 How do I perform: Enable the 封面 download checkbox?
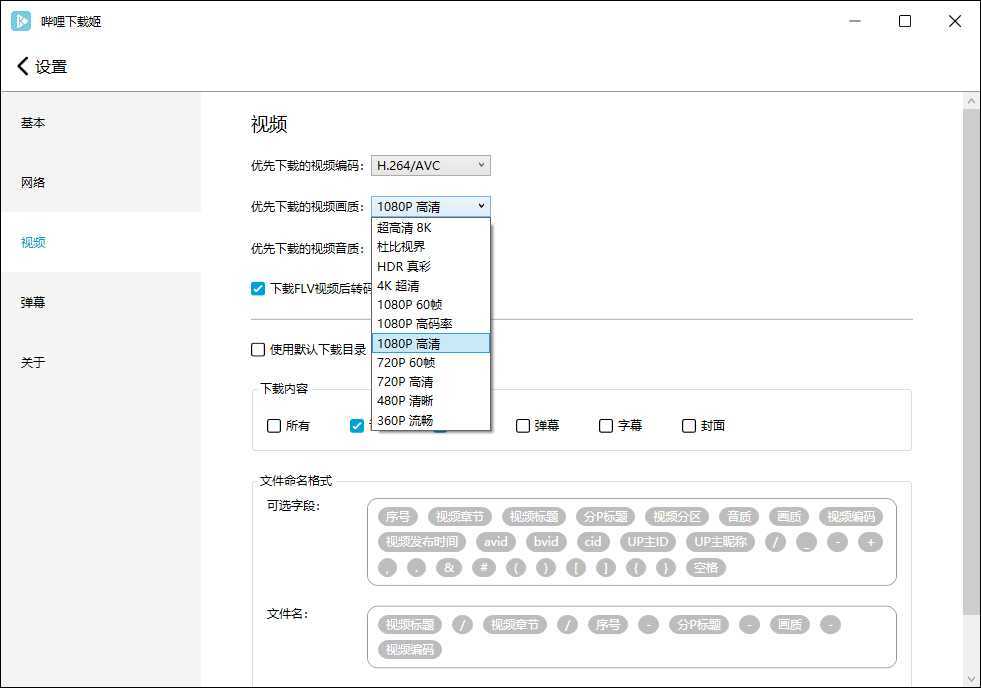689,425
